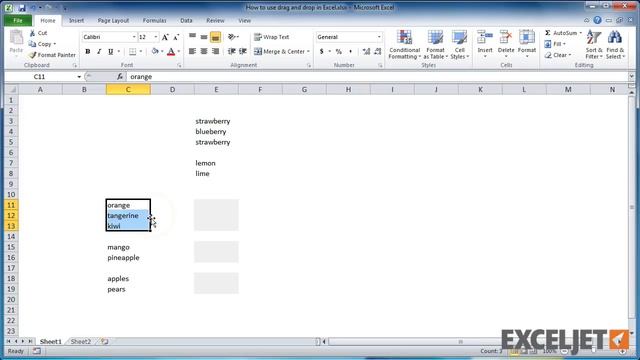This screenshot has height=360, width=640.
Task: Save workbook from Quick Access Toolbar
Action: 22,8
